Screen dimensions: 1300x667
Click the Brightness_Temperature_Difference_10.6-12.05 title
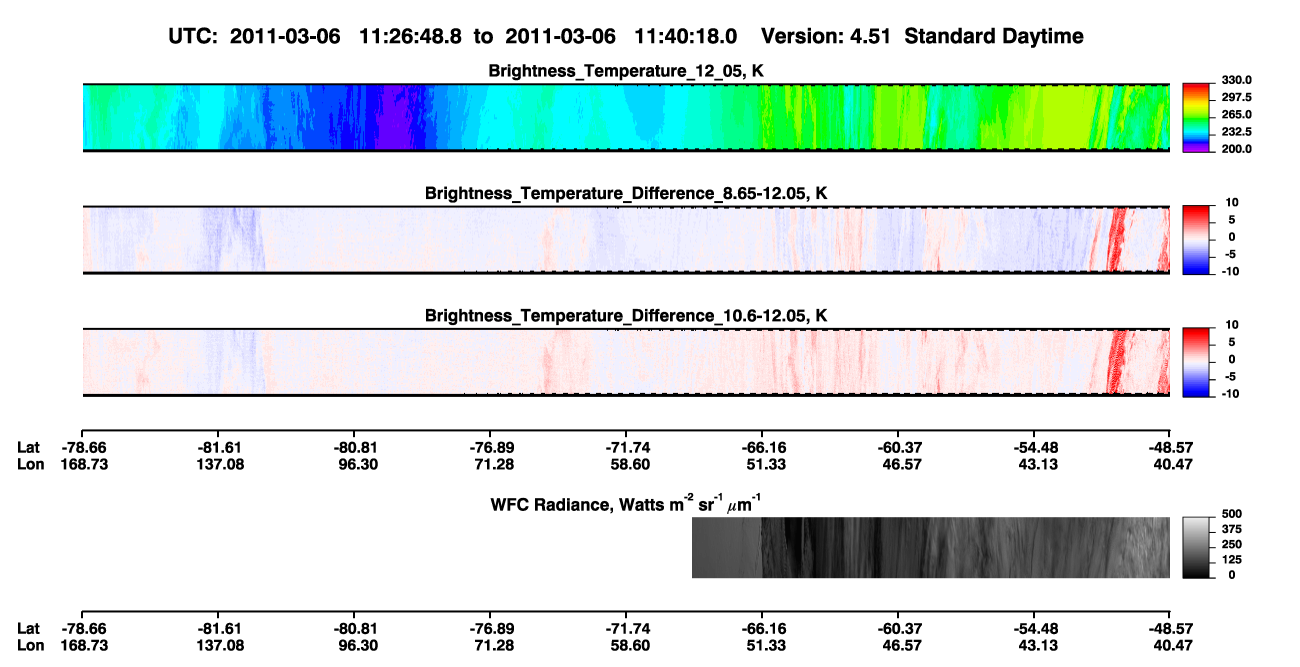tap(626, 315)
